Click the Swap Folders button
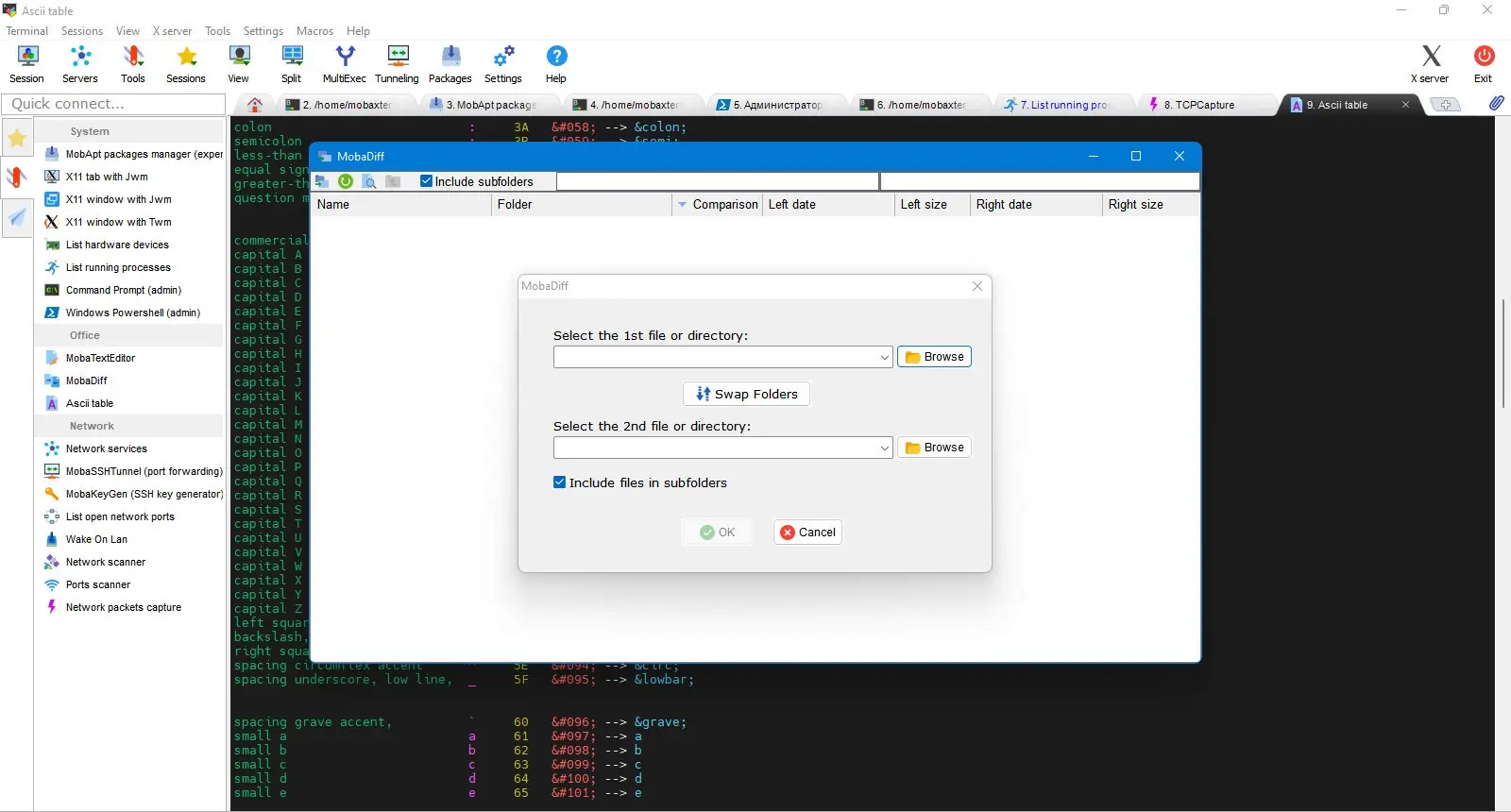Image resolution: width=1511 pixels, height=812 pixels. [746, 394]
